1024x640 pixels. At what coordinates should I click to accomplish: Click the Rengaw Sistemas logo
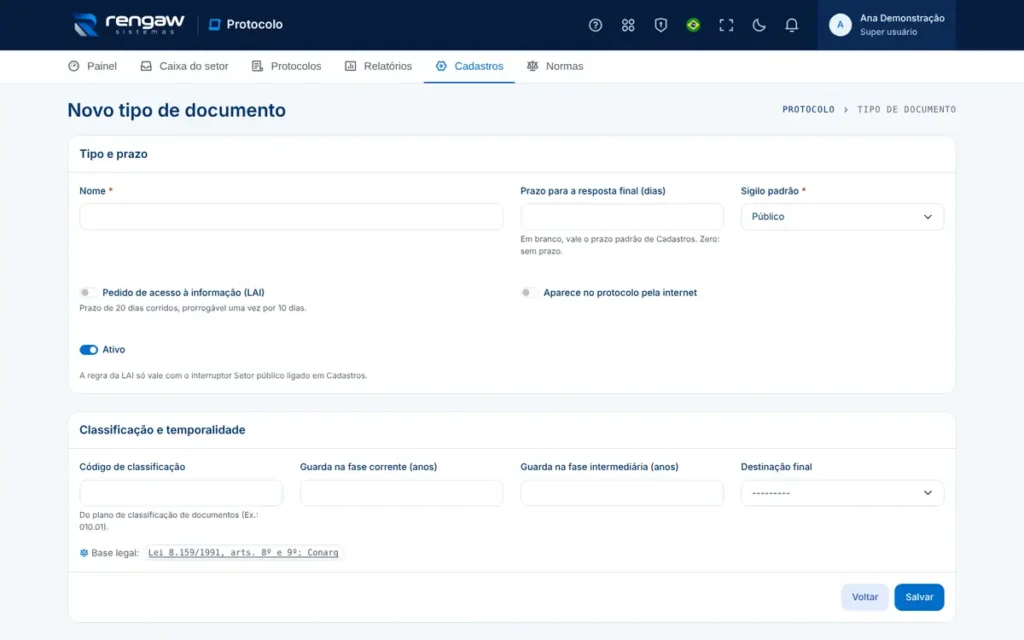pos(129,25)
